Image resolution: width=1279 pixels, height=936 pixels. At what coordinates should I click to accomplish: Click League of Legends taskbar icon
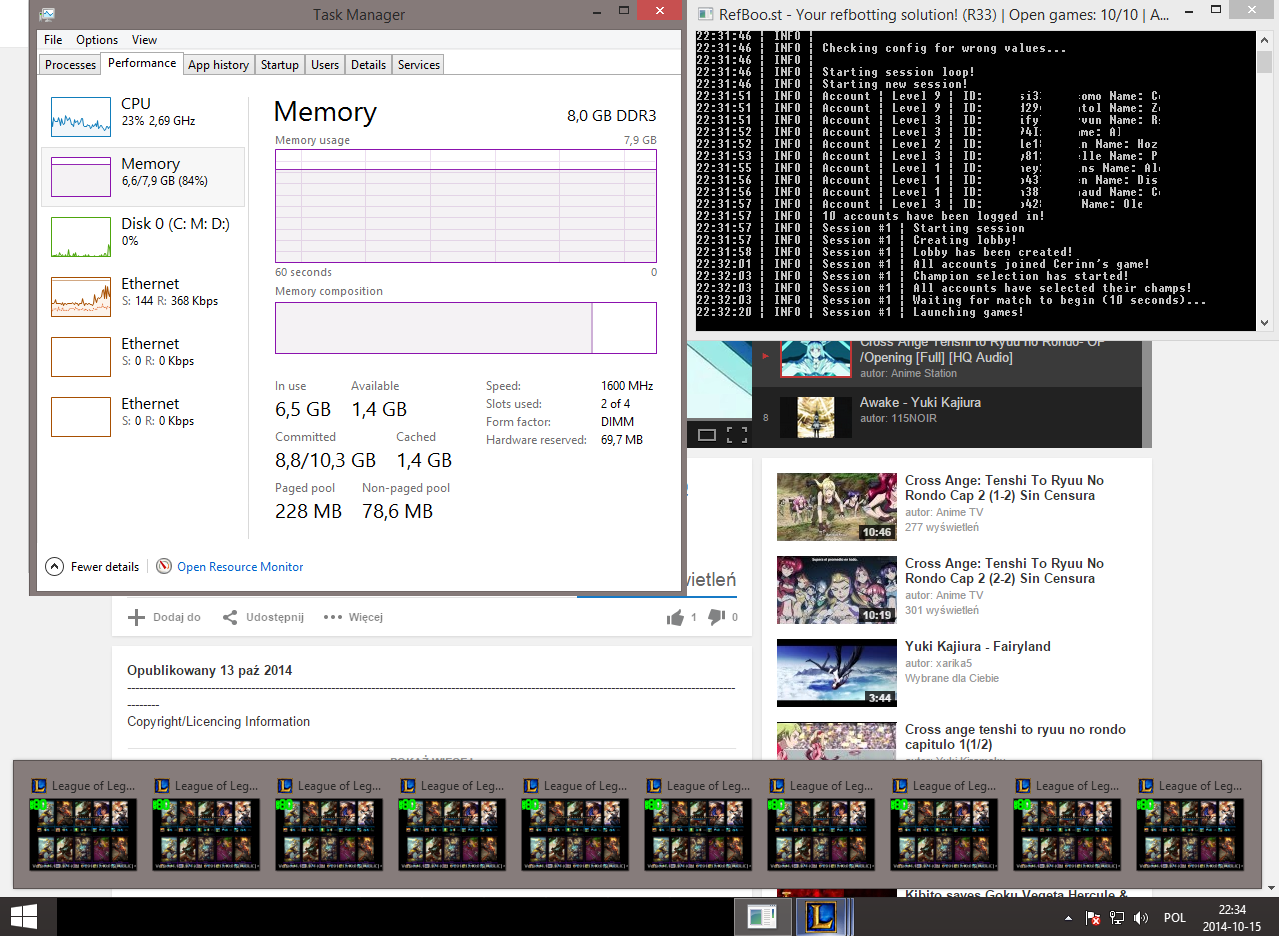click(x=822, y=917)
